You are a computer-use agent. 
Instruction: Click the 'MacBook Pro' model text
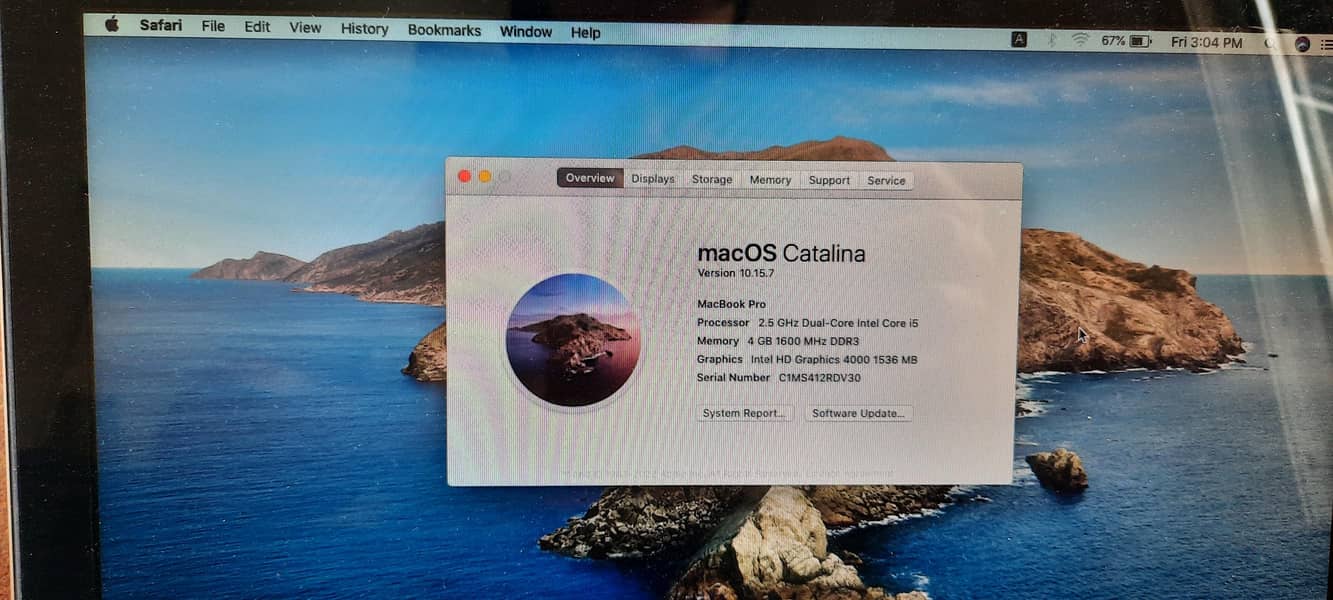click(x=731, y=304)
